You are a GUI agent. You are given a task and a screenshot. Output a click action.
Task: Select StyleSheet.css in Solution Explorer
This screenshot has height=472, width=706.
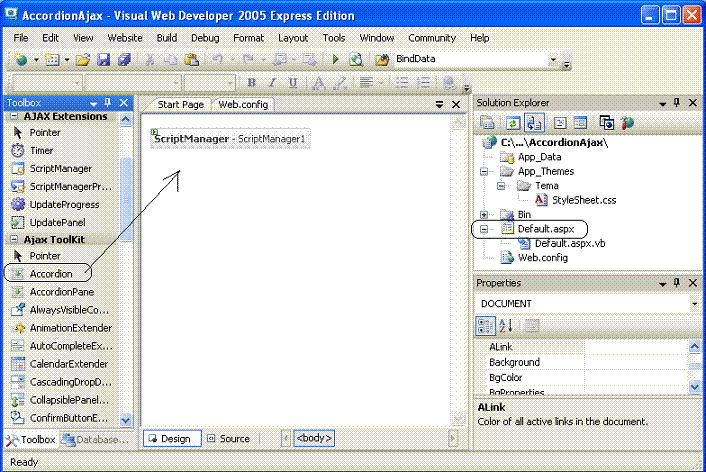point(584,200)
